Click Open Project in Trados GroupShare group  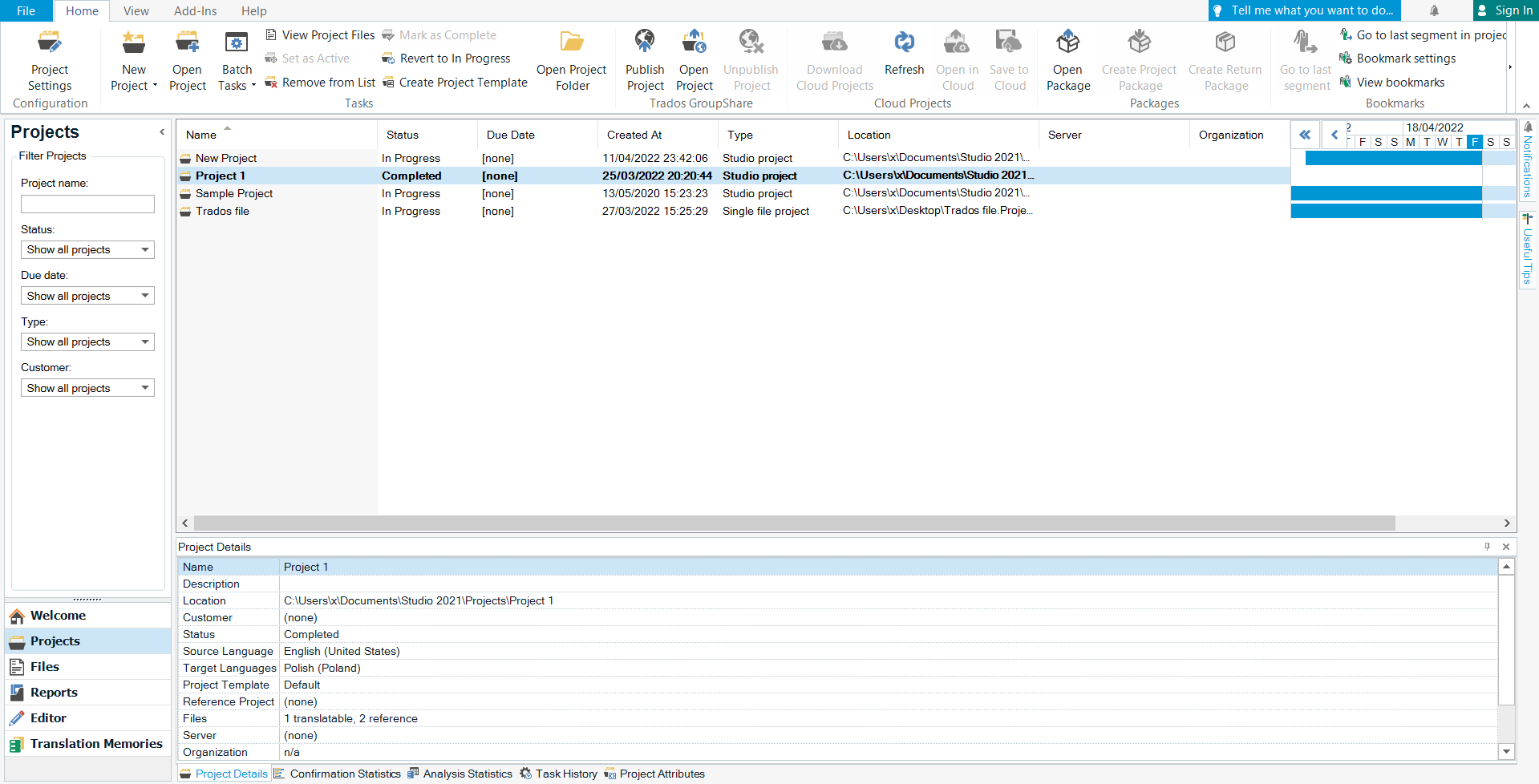coord(695,61)
